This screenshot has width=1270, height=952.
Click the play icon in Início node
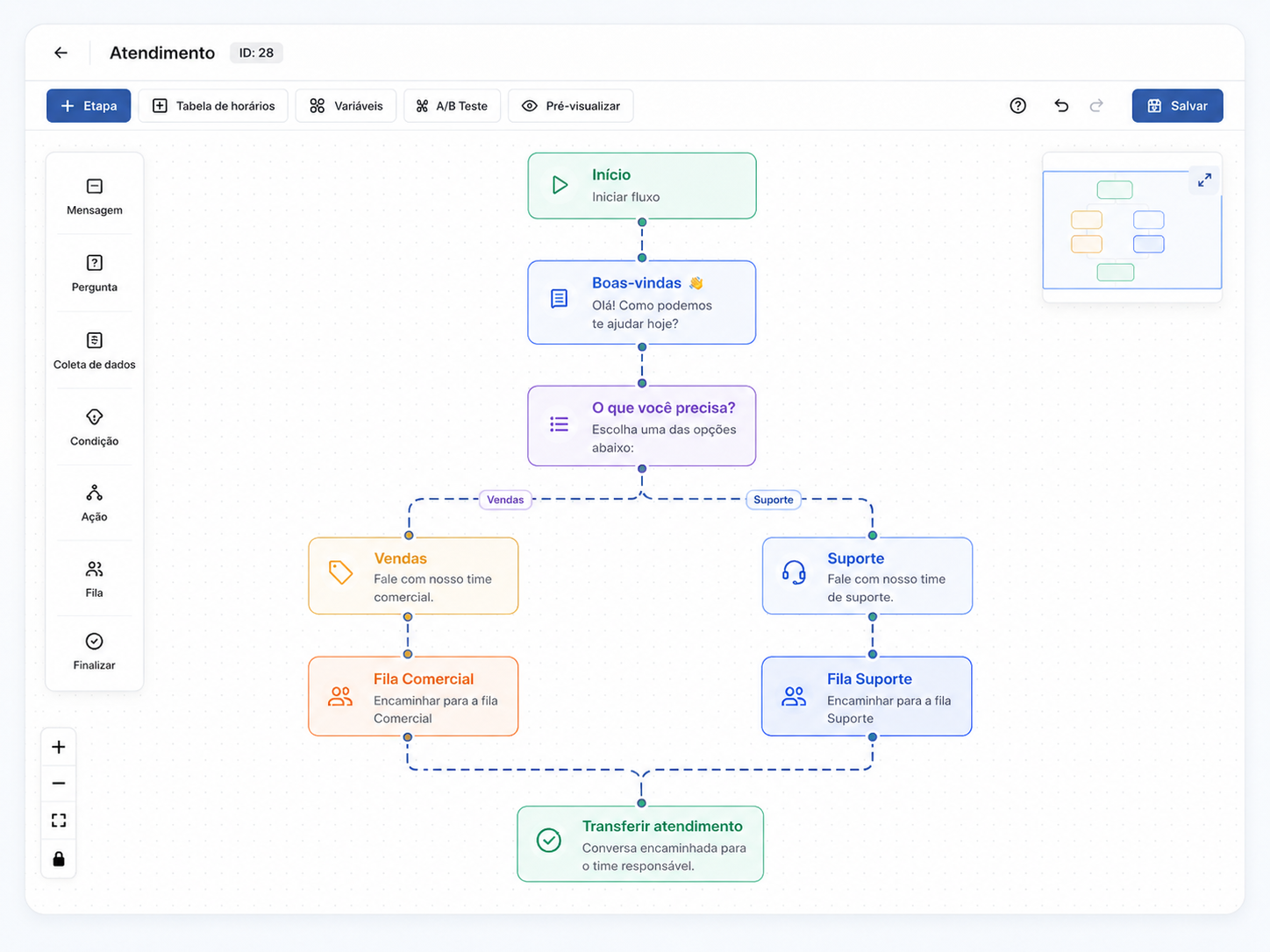[560, 185]
